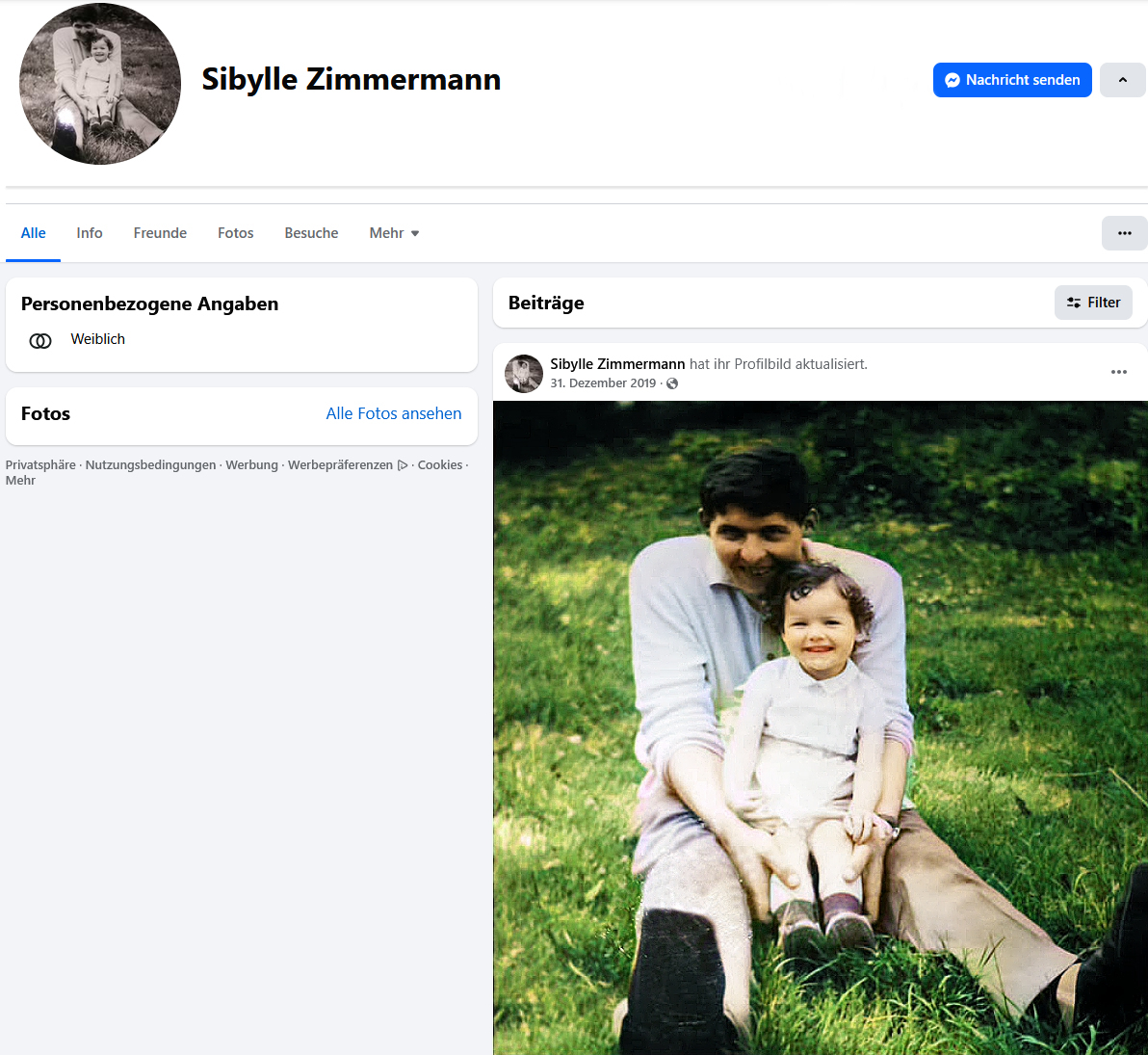Image resolution: width=1148 pixels, height=1055 pixels.
Task: Open the Privatsphäre footer link
Action: (40, 464)
